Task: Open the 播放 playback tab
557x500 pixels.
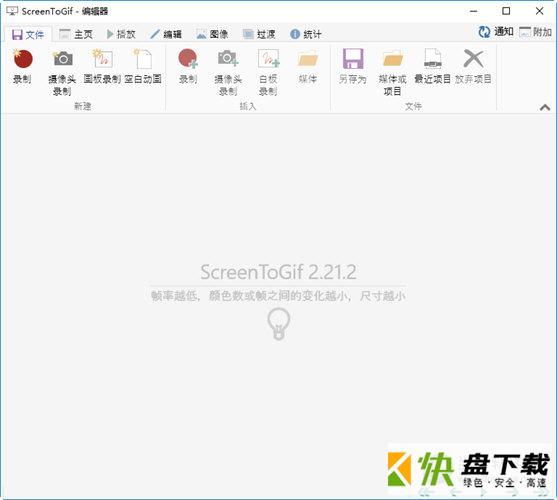Action: 121,34
